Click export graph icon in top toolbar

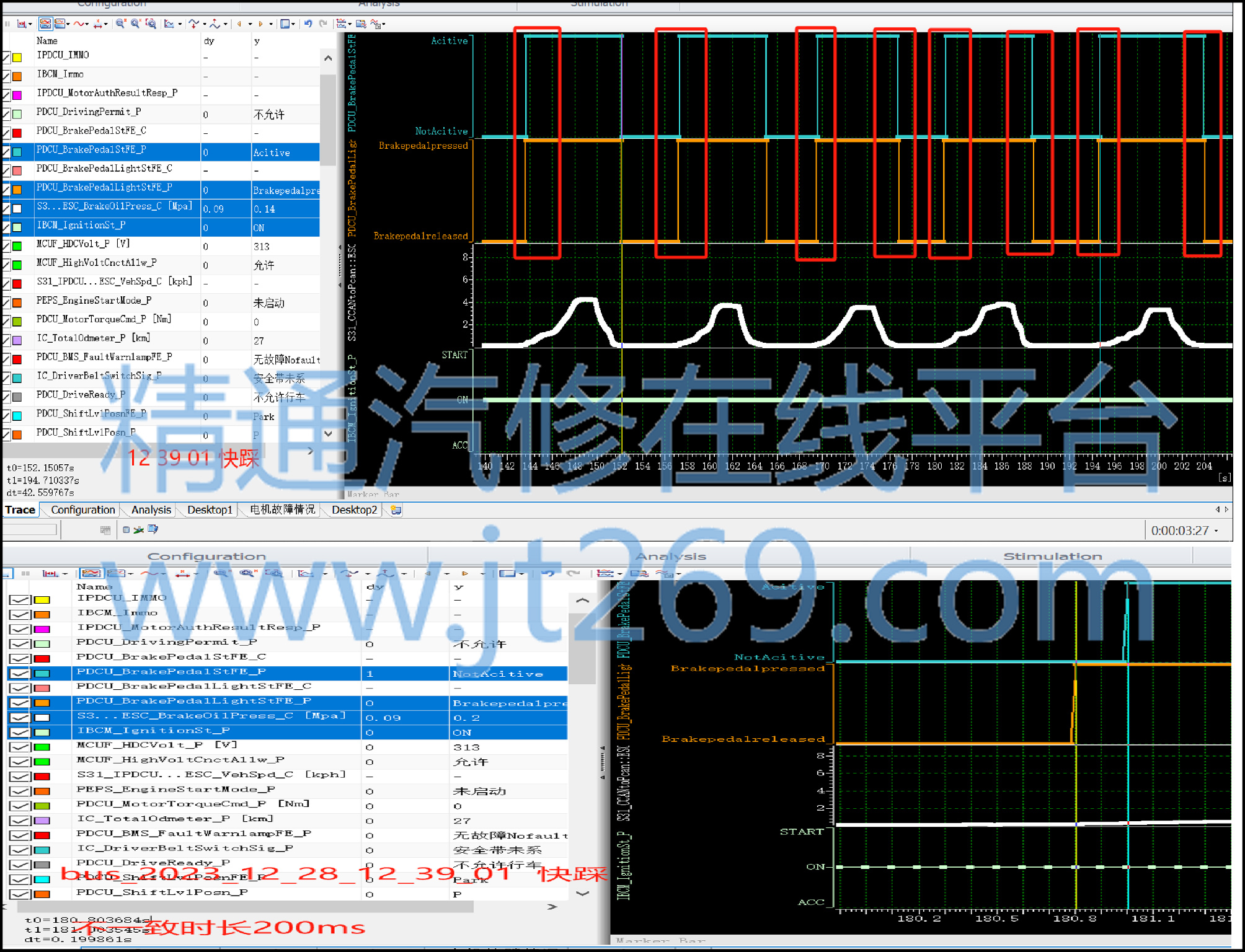361,24
